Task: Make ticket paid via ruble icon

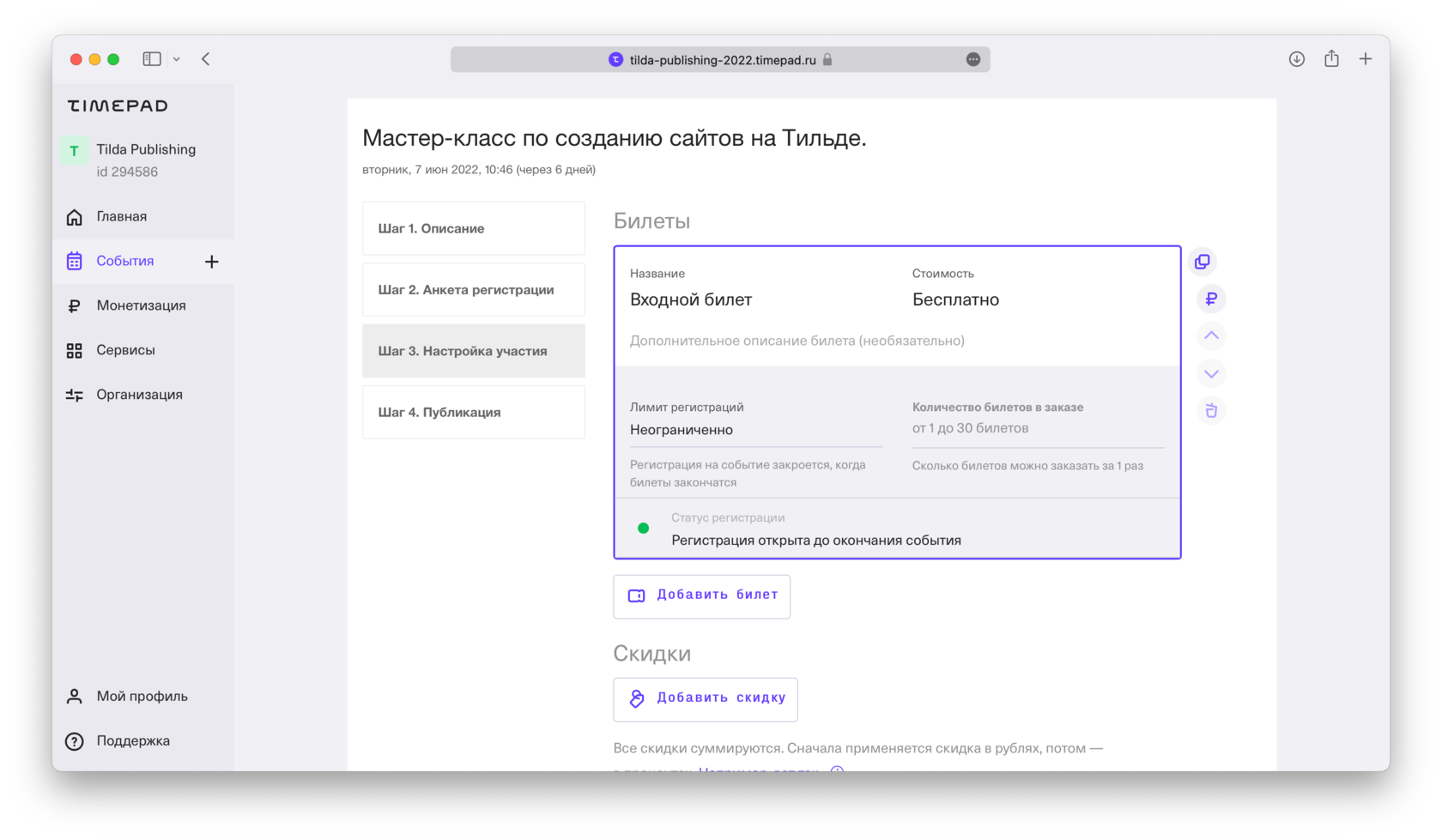Action: pyautogui.click(x=1211, y=299)
